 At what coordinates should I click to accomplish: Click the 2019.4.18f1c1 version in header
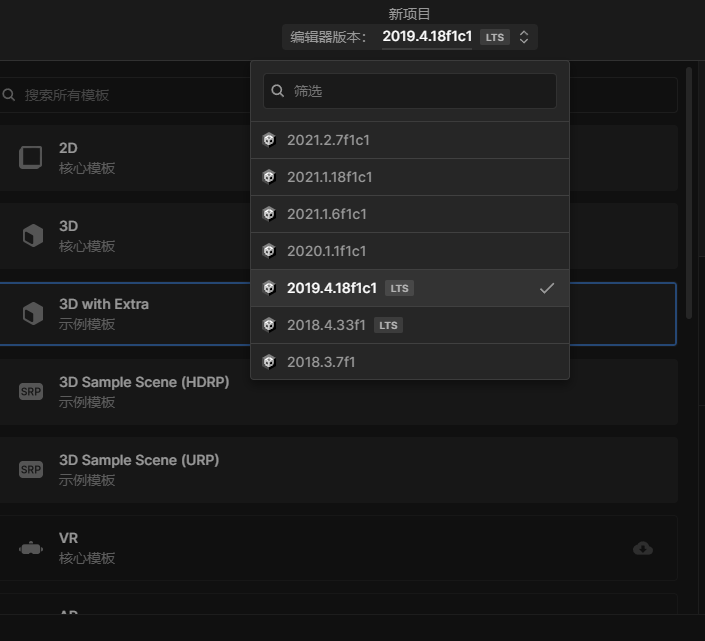(427, 36)
